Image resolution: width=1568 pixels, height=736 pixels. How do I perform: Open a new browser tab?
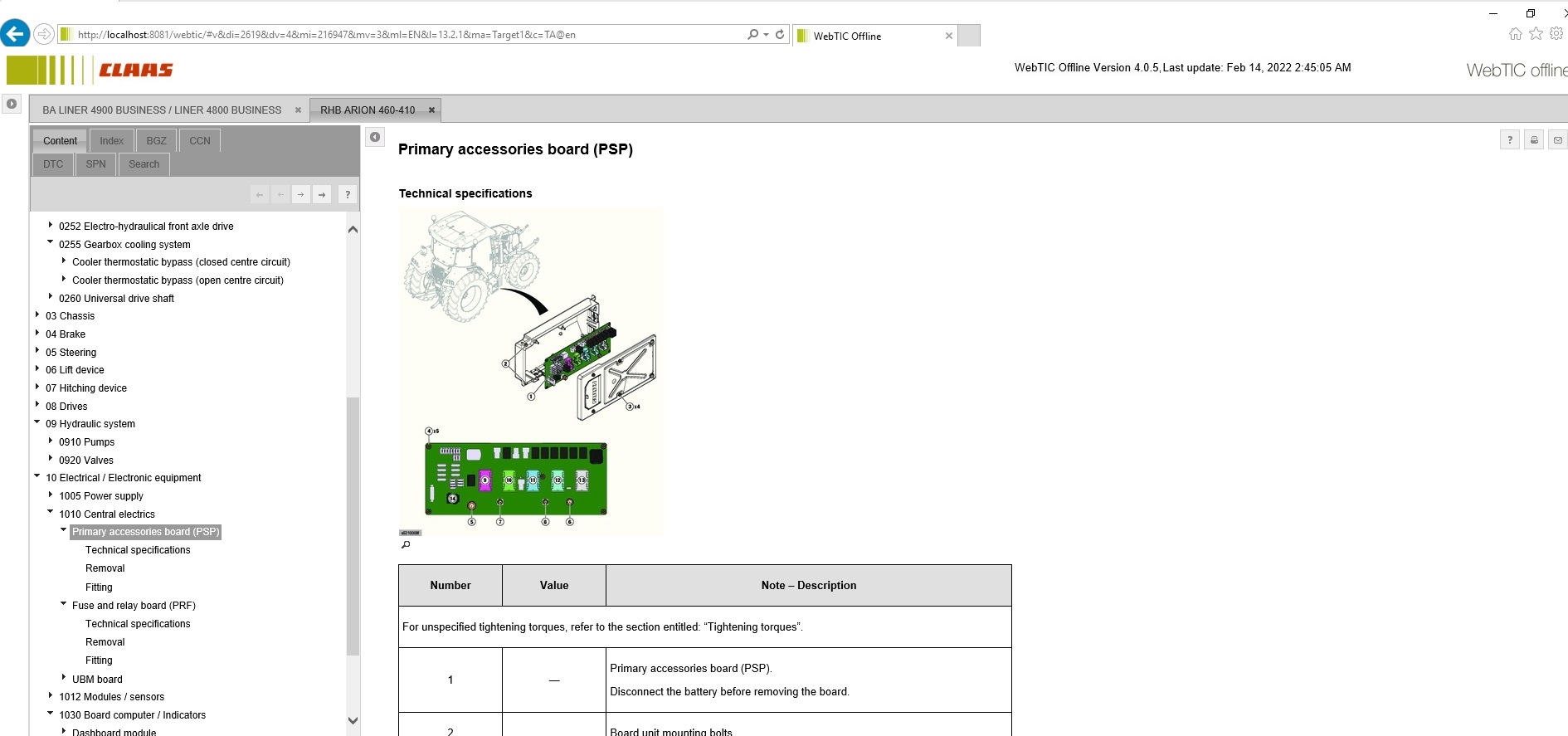[x=969, y=36]
